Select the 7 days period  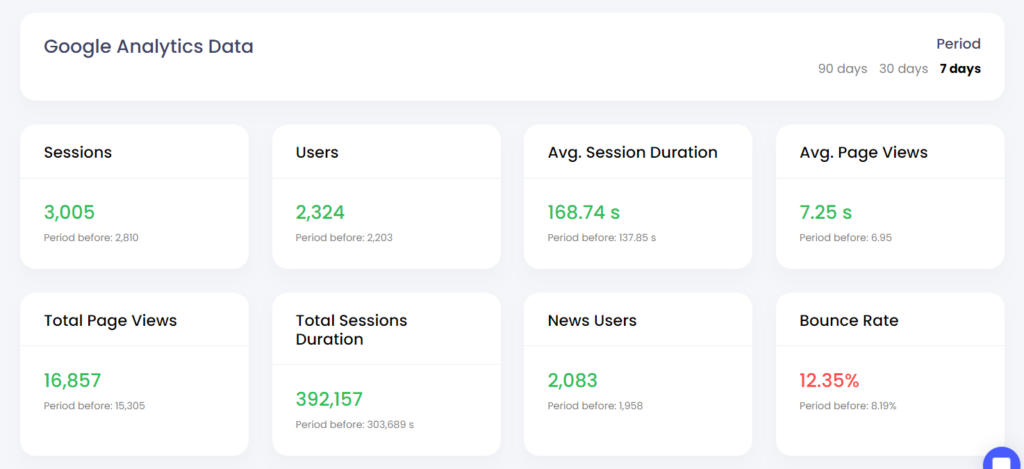(x=960, y=69)
